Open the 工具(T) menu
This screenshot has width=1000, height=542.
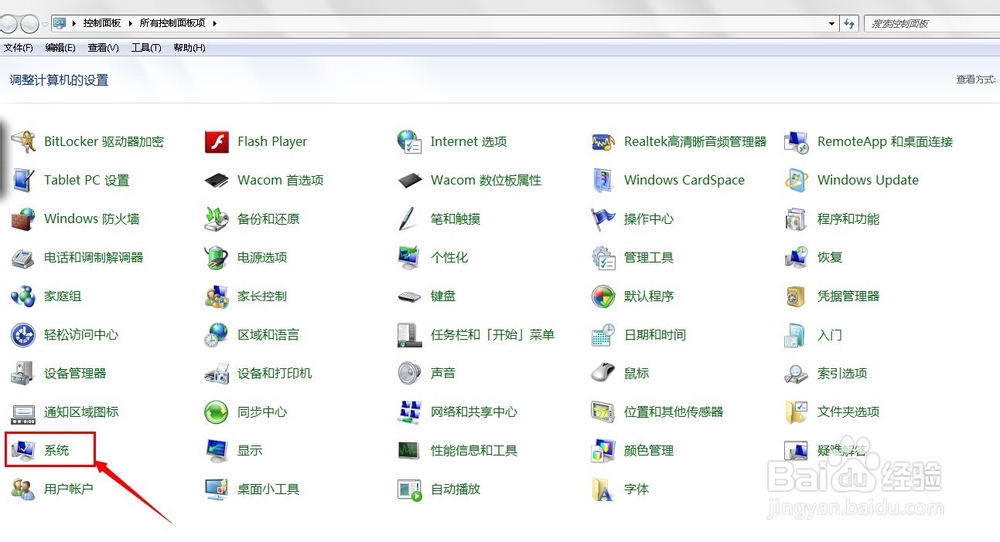click(146, 48)
